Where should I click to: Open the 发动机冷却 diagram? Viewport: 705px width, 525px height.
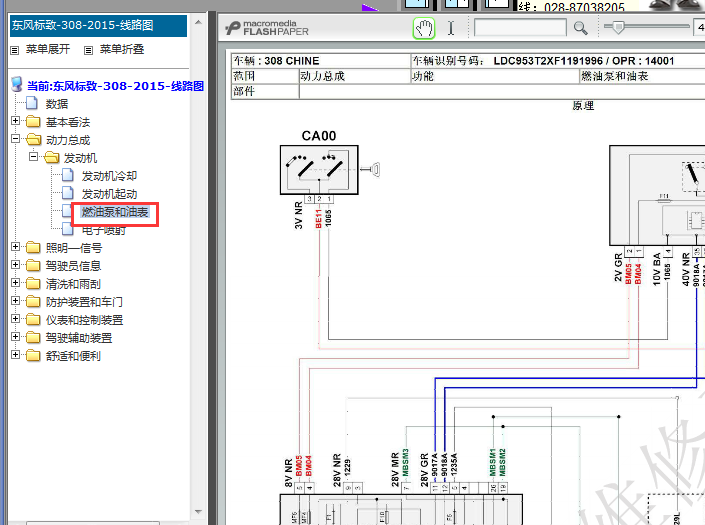109,176
